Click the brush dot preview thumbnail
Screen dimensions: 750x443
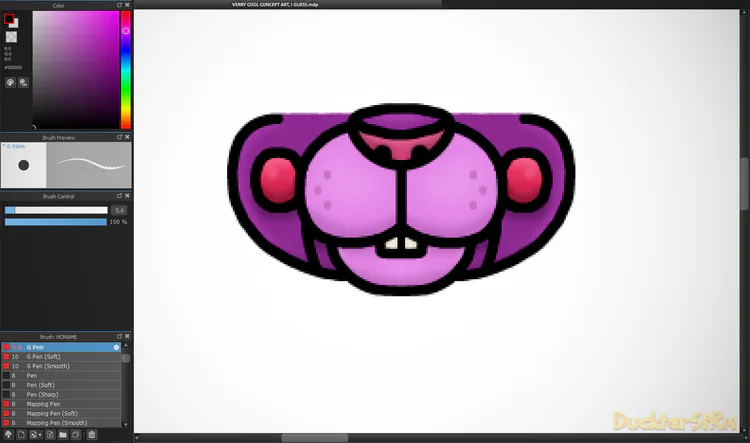click(23, 165)
